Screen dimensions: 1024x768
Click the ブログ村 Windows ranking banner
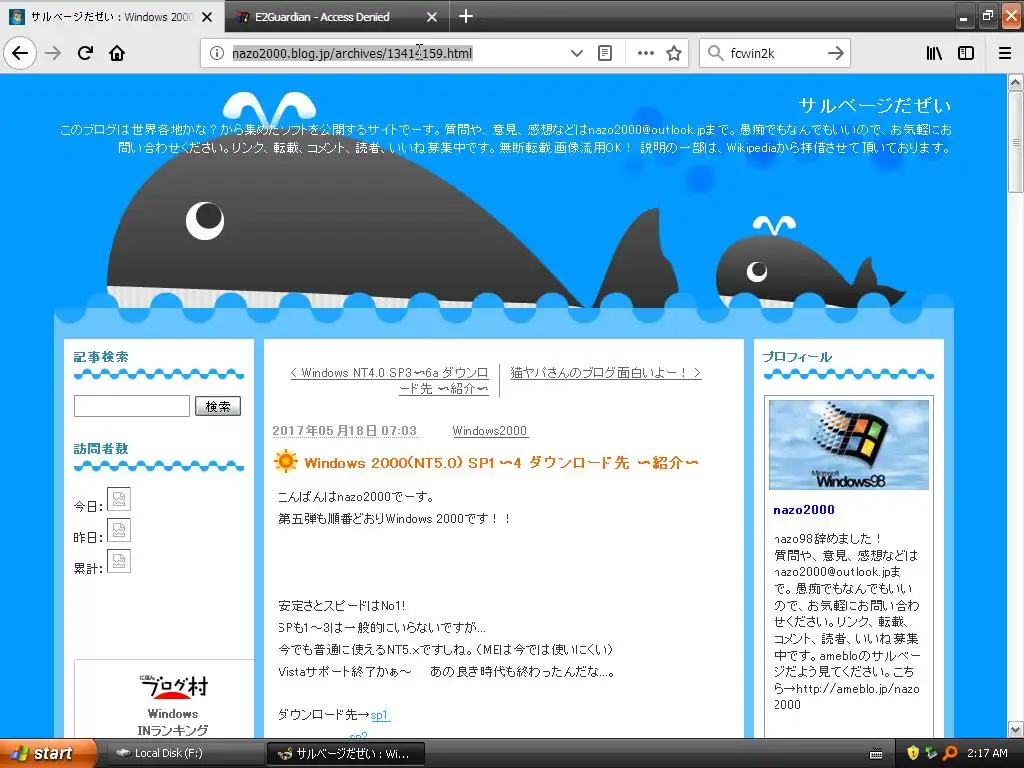click(x=172, y=705)
